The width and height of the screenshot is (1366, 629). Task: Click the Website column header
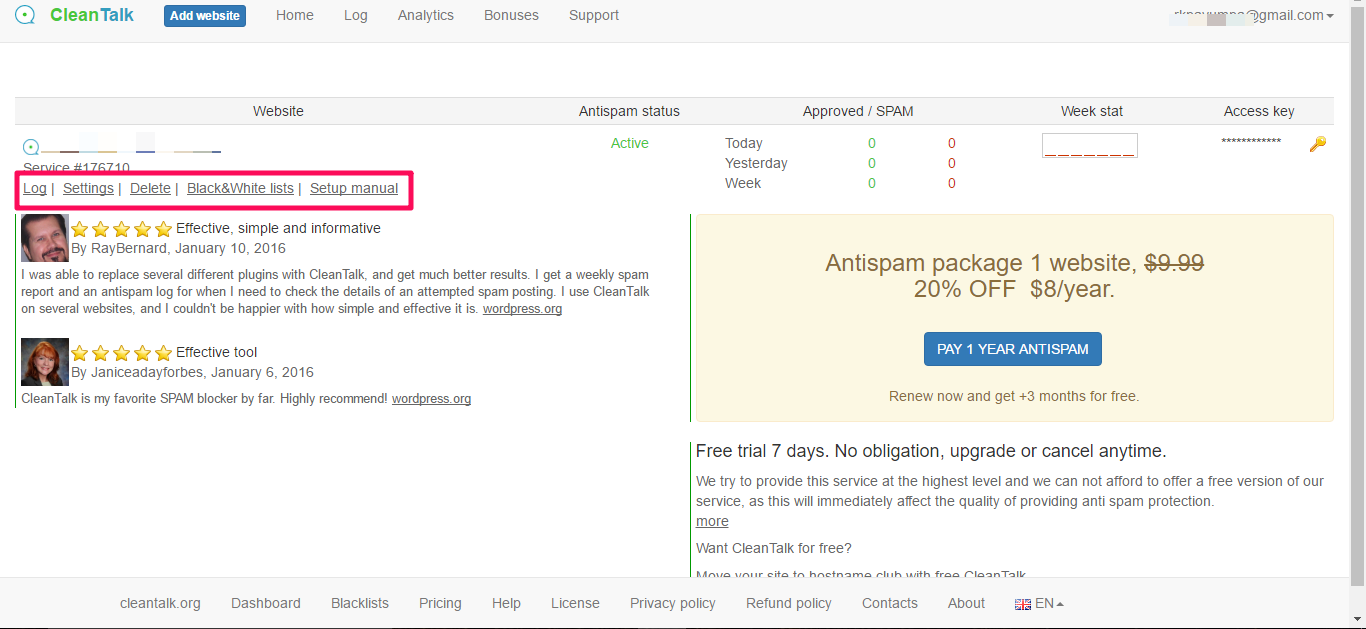278,111
